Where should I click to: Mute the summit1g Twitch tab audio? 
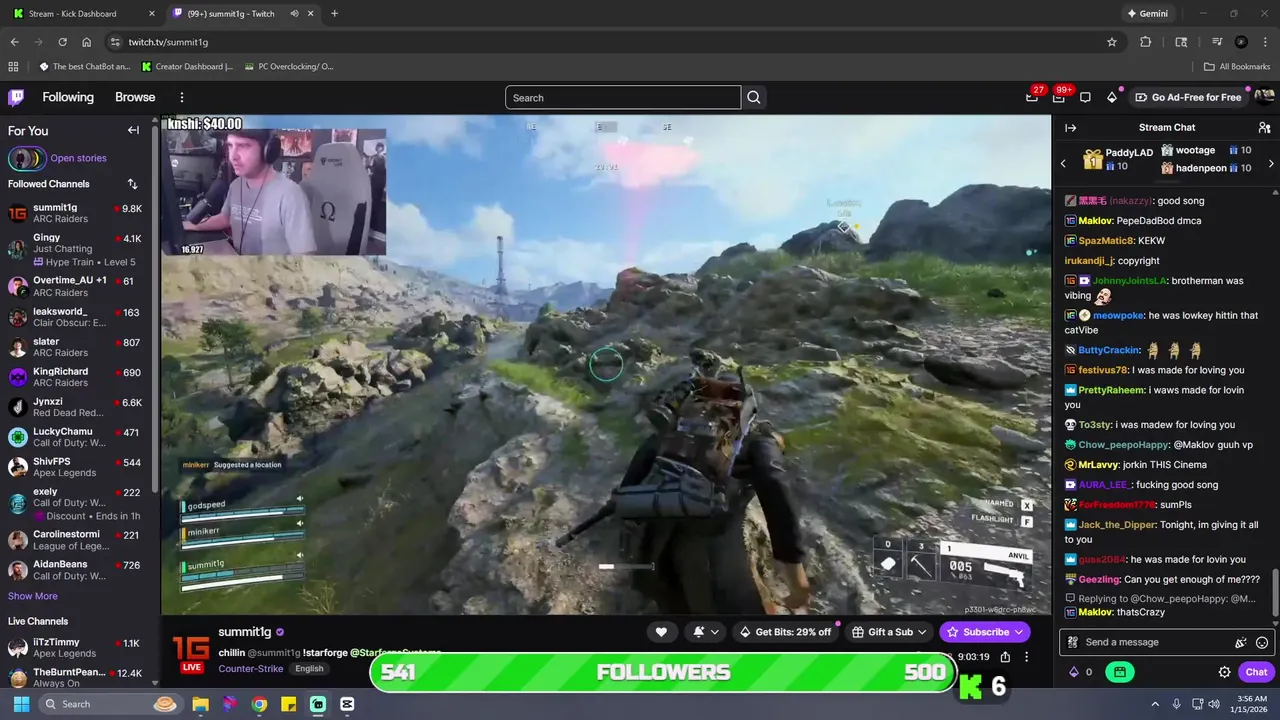tap(295, 14)
